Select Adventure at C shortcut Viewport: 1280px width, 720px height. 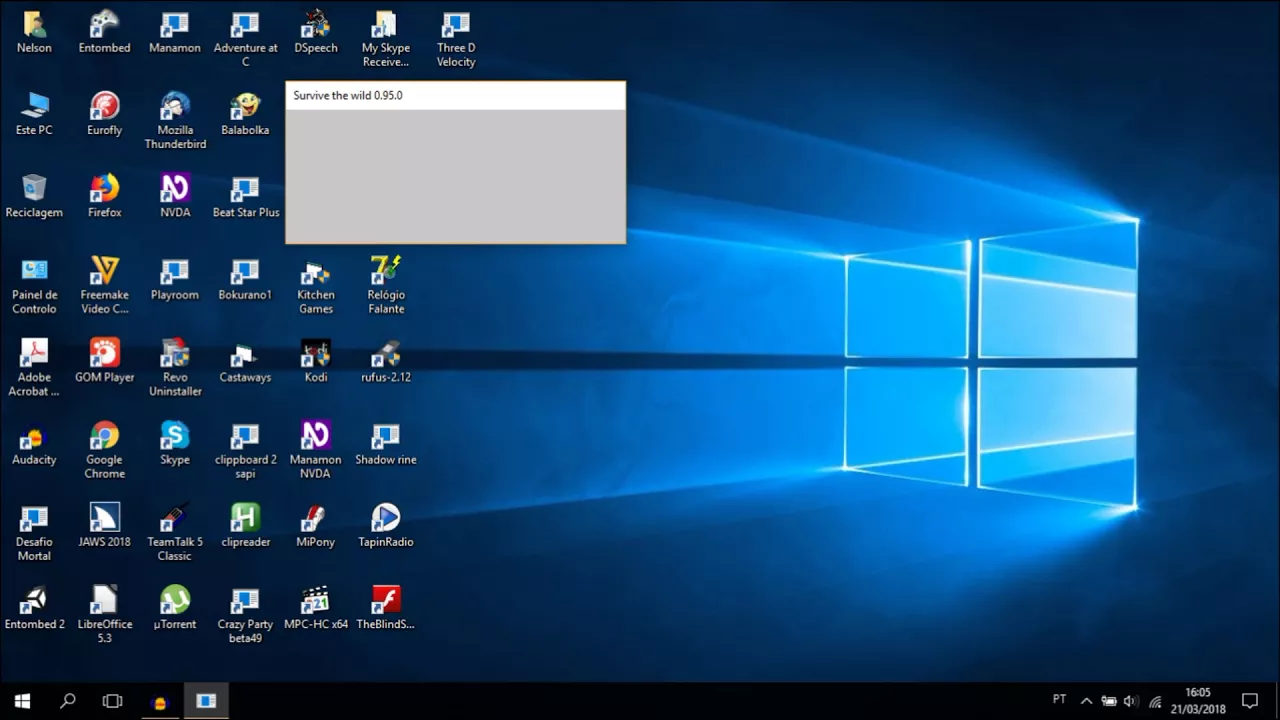245,38
